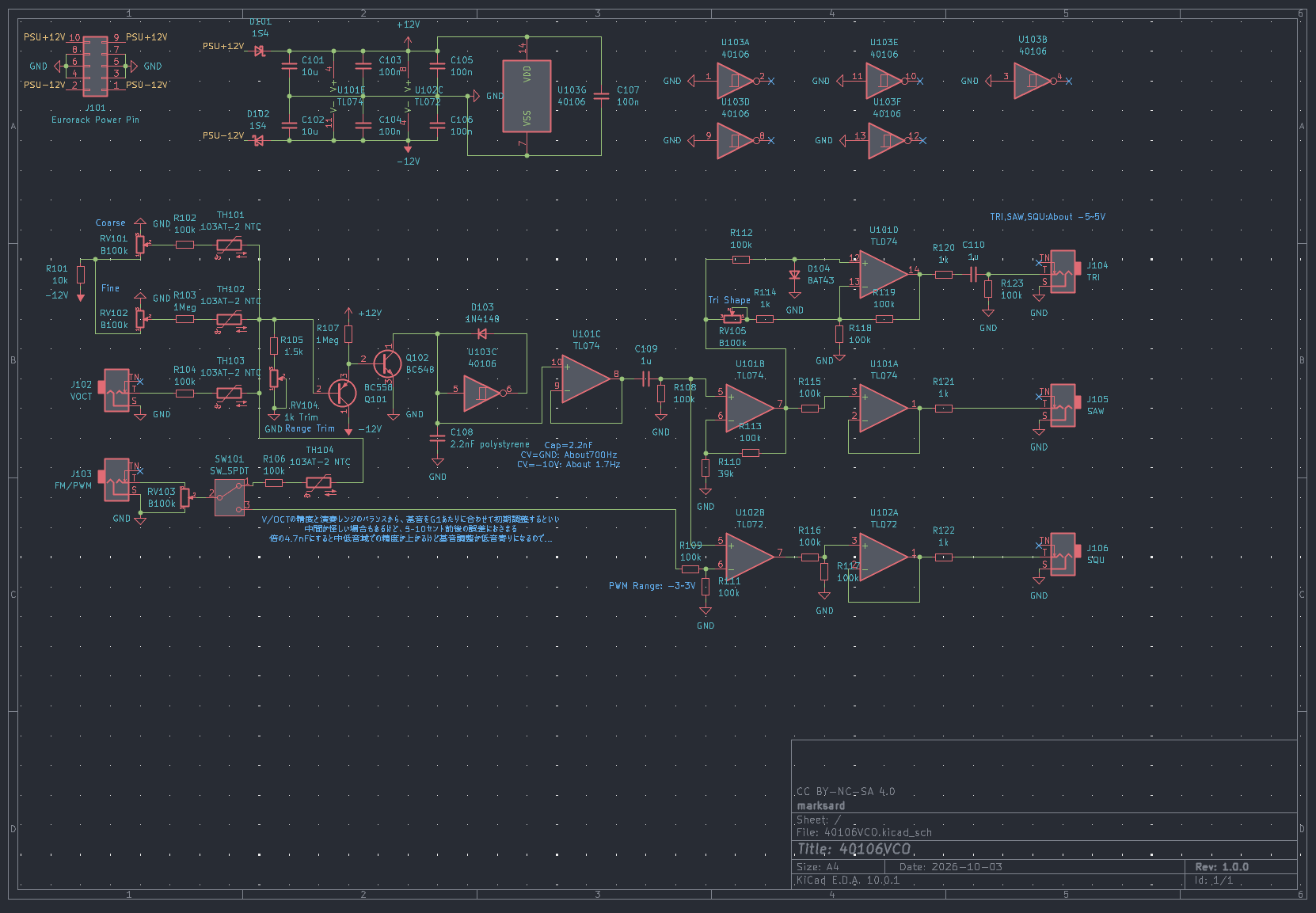Click the R107 1Meg resistor symbol
This screenshot has width=1316, height=913.
348,334
